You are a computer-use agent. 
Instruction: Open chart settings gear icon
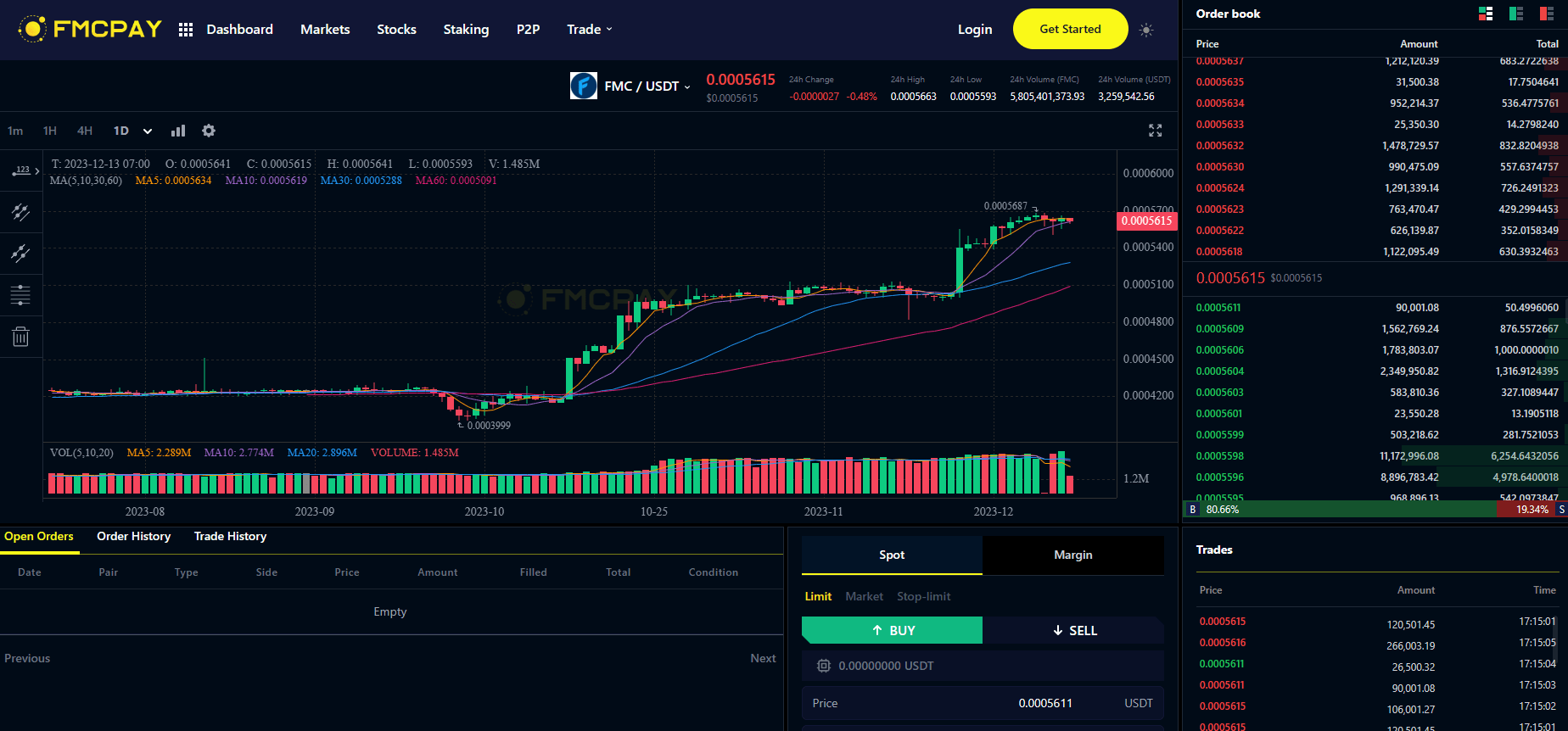(x=209, y=131)
